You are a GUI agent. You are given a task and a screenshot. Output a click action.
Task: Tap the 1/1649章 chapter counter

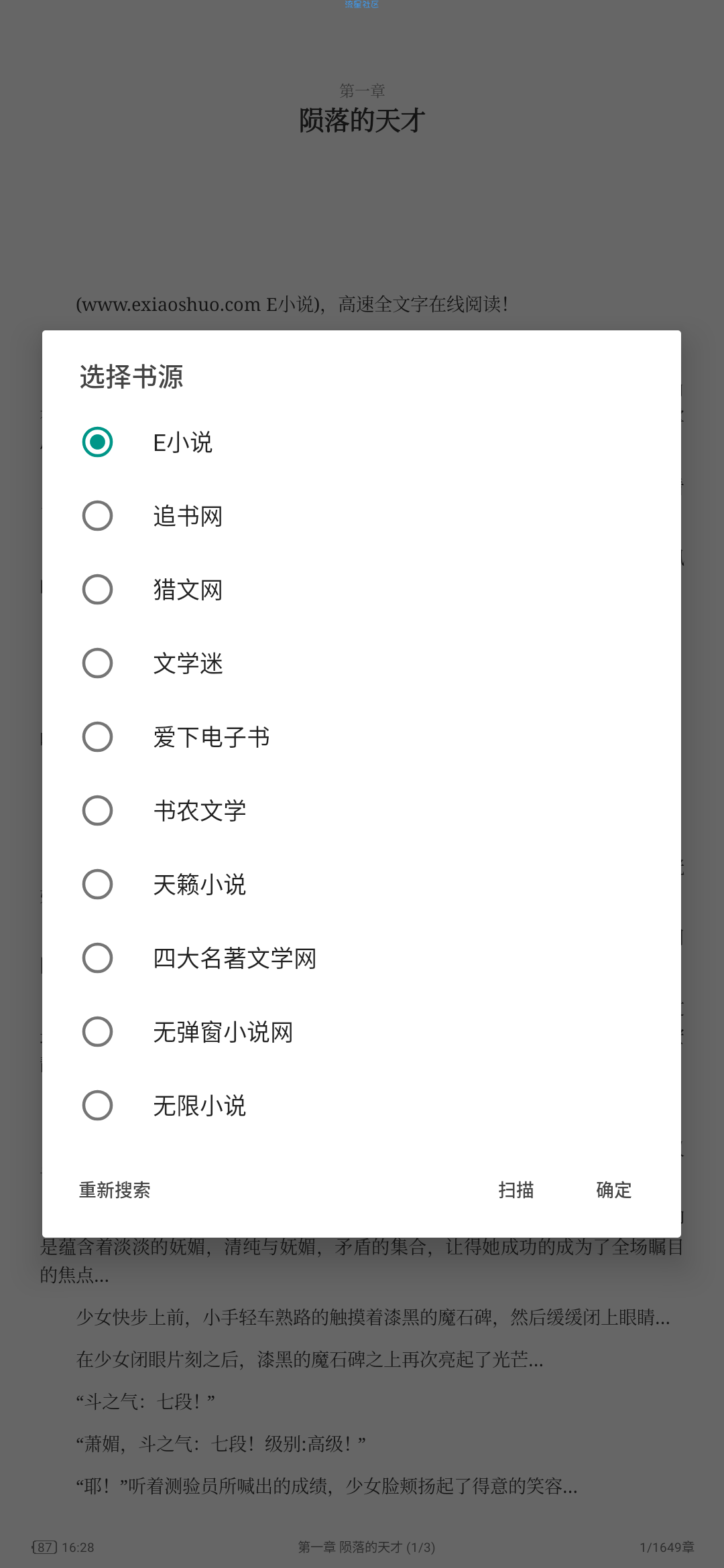(667, 1547)
